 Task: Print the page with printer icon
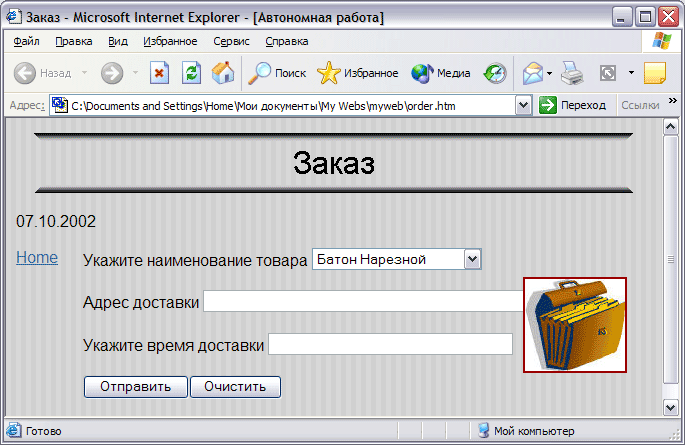(x=572, y=73)
